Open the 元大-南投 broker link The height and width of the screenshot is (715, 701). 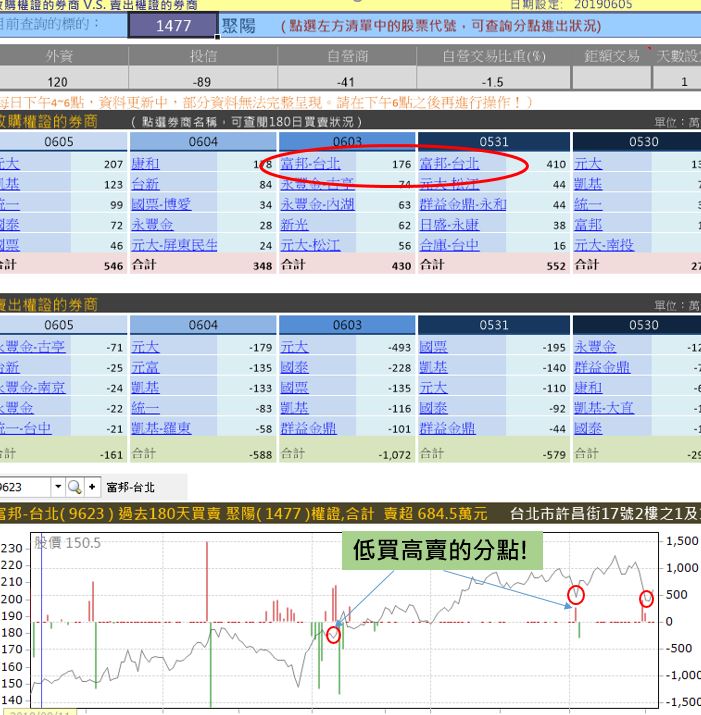point(604,245)
